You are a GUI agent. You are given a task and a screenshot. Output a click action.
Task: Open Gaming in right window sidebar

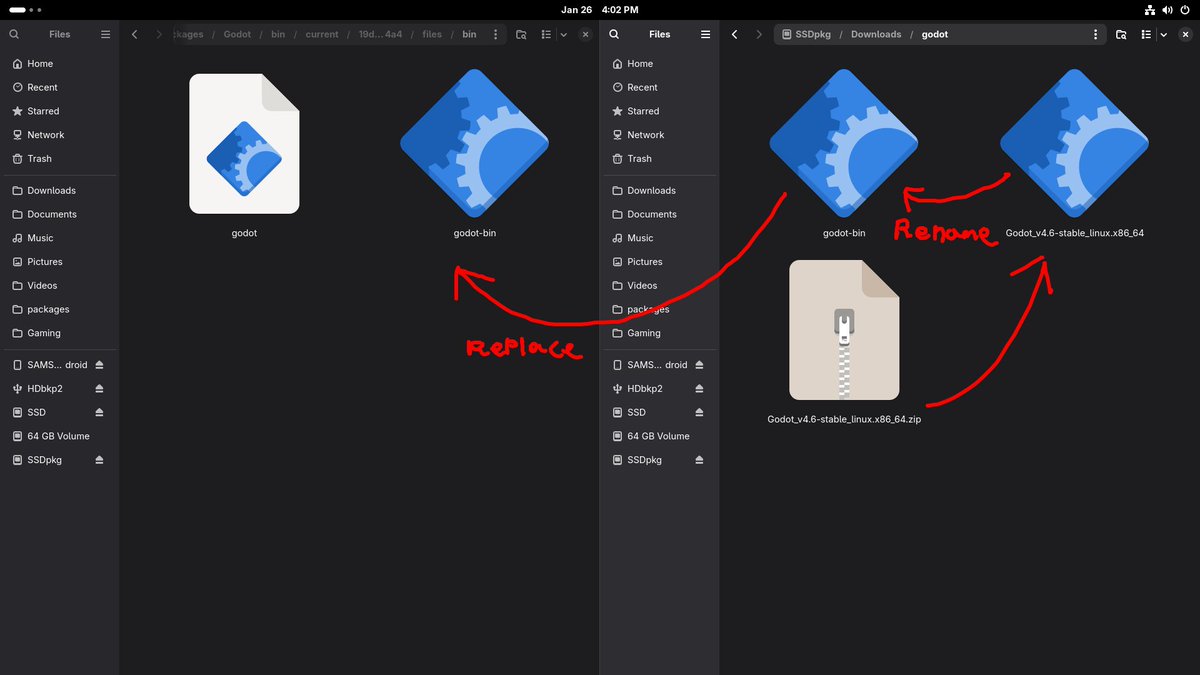coord(660,333)
